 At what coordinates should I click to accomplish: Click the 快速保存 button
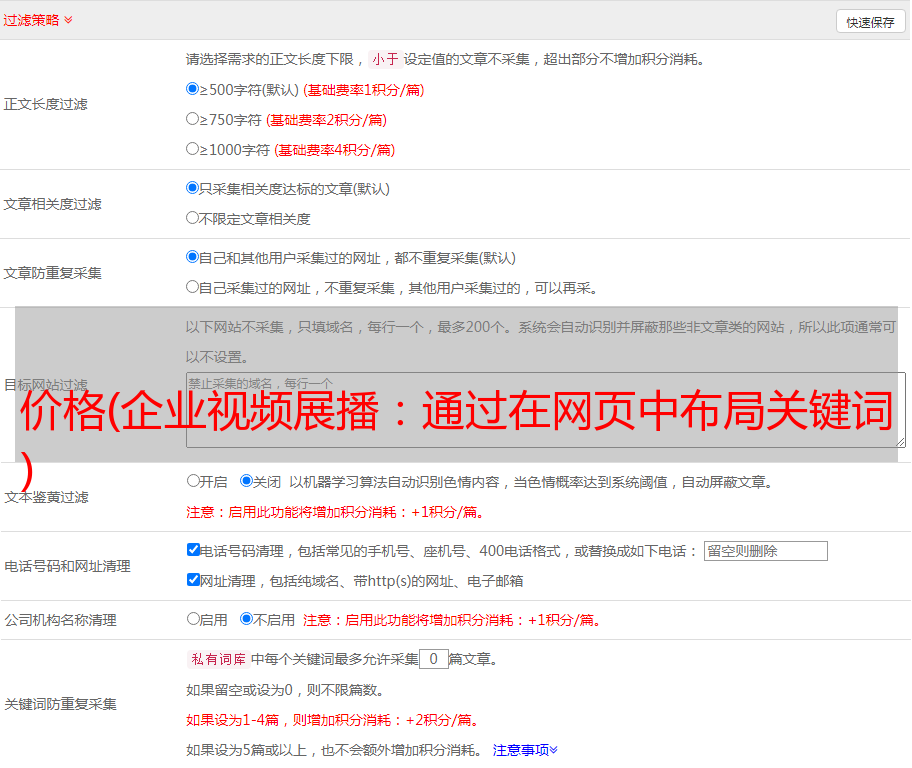870,22
